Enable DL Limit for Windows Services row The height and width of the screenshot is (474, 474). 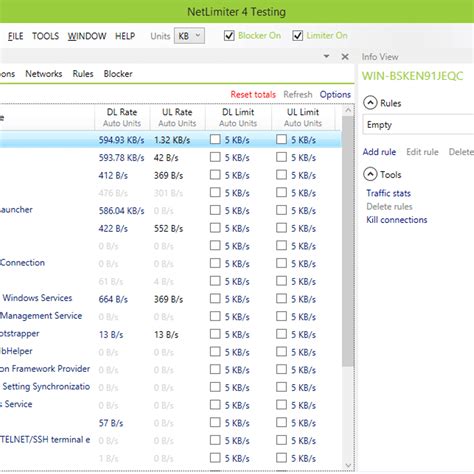215,298
